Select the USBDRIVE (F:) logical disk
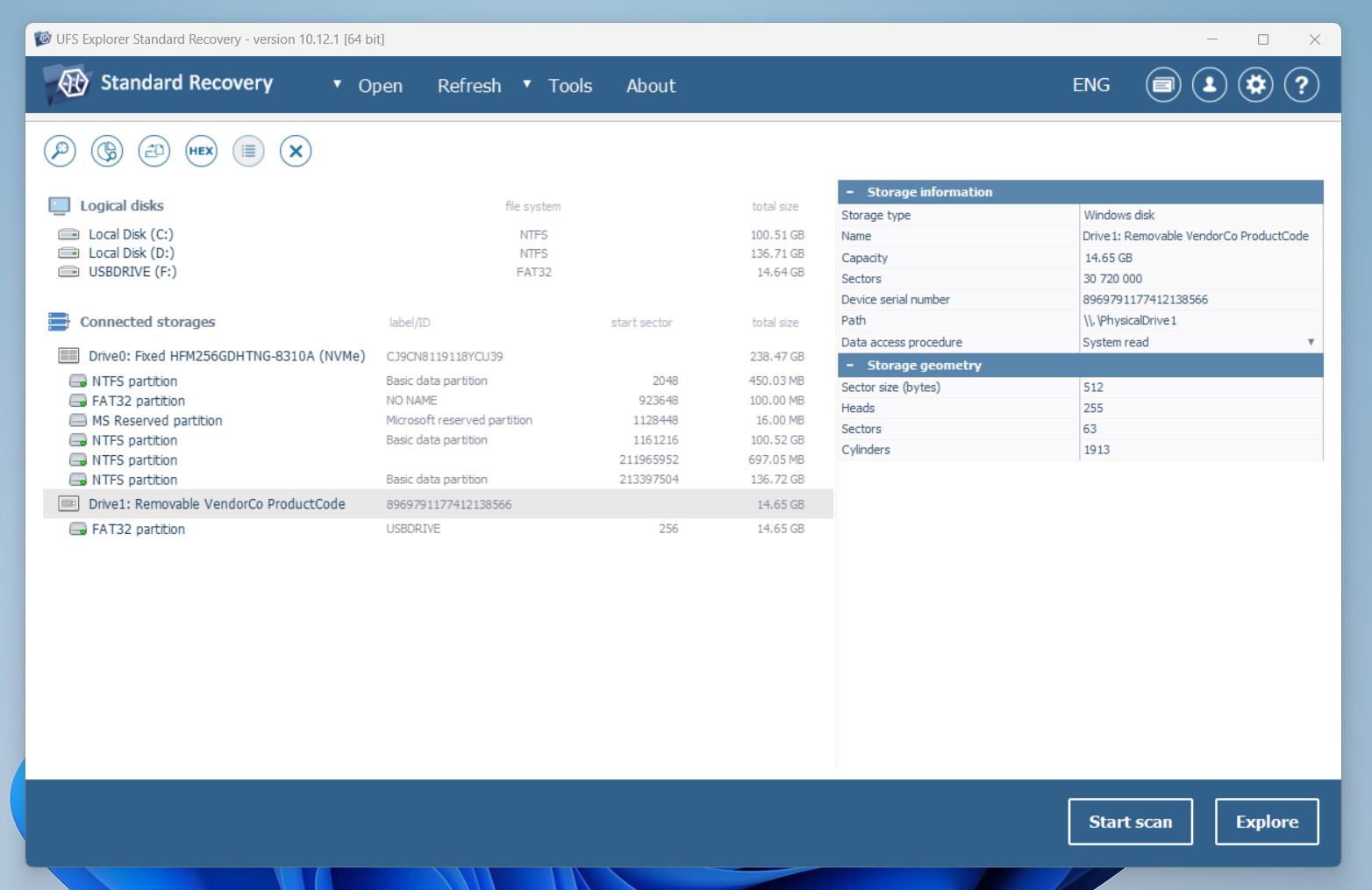Screen dimensions: 1372x890 click(x=438, y=272)
